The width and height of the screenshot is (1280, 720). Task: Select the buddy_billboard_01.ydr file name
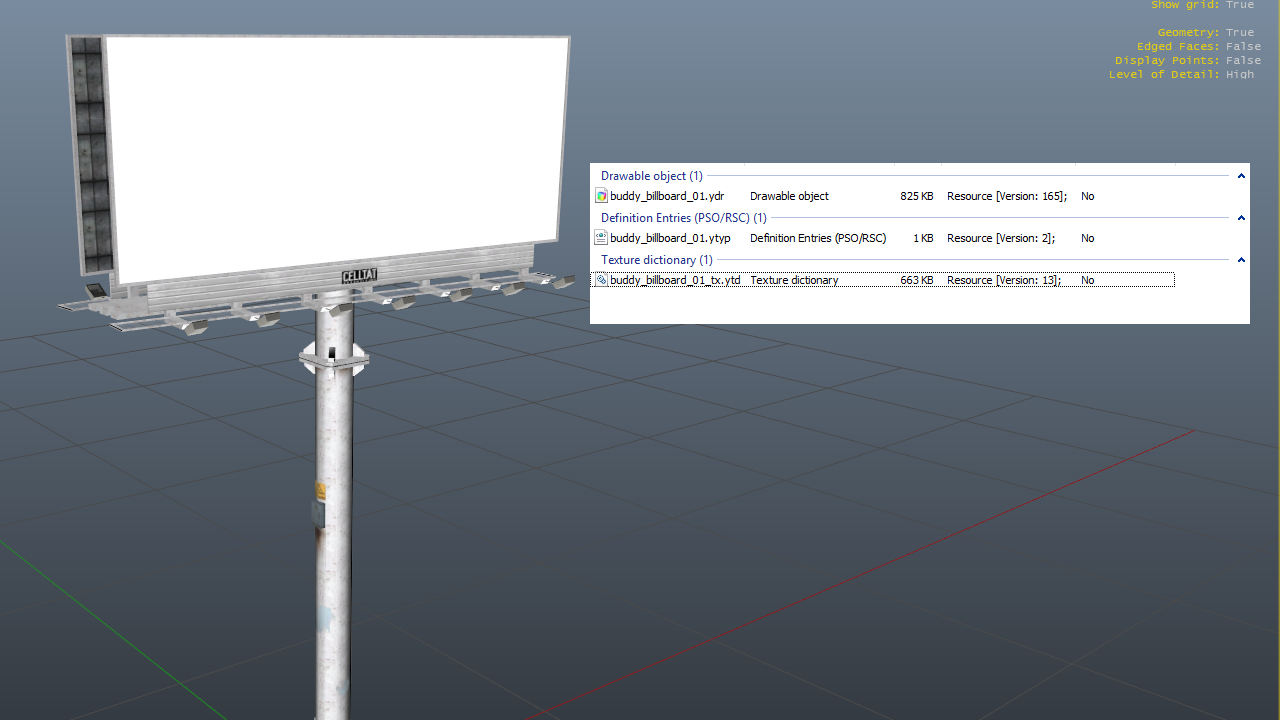(x=667, y=196)
